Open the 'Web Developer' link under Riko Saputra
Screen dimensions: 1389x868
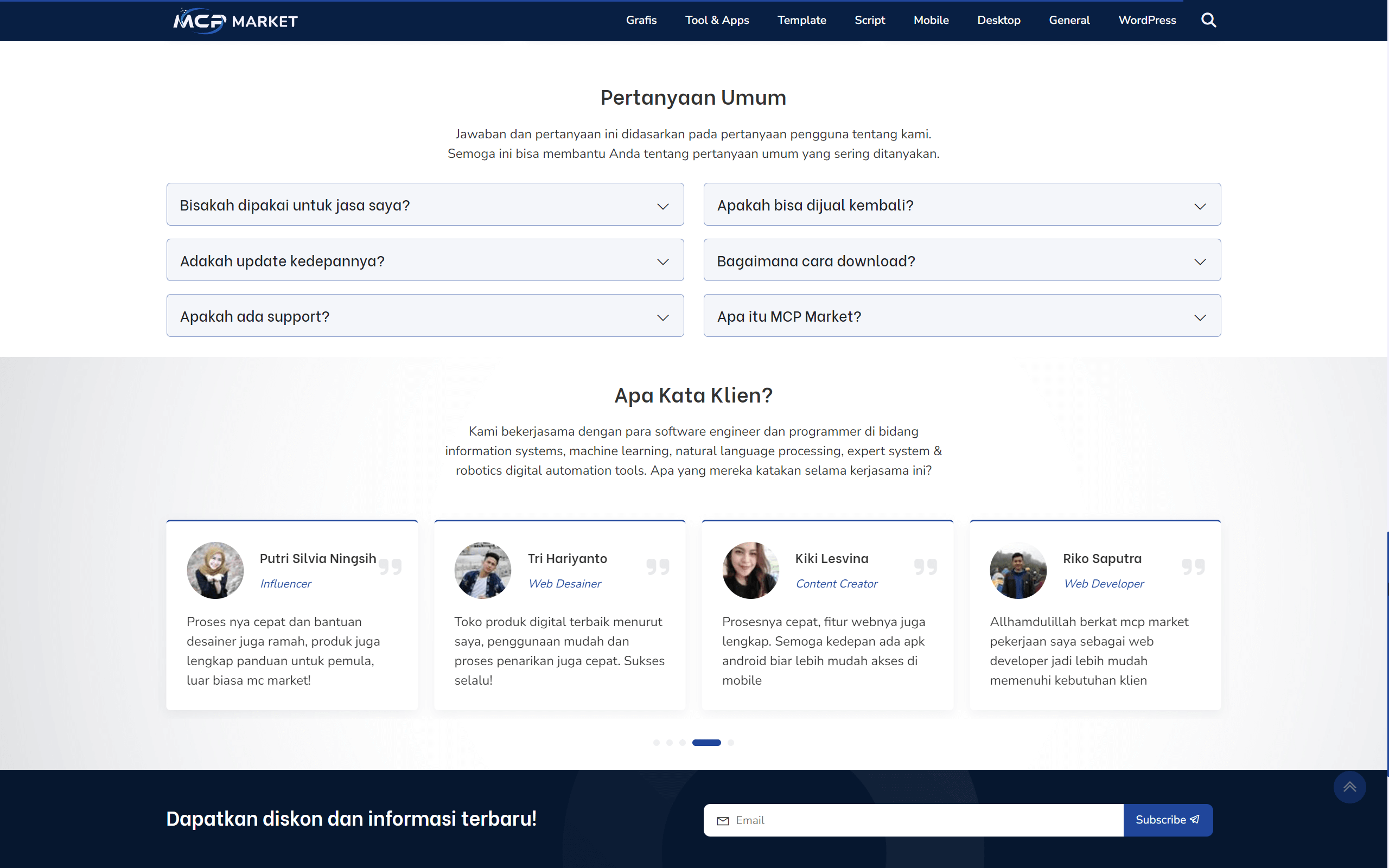click(1104, 583)
